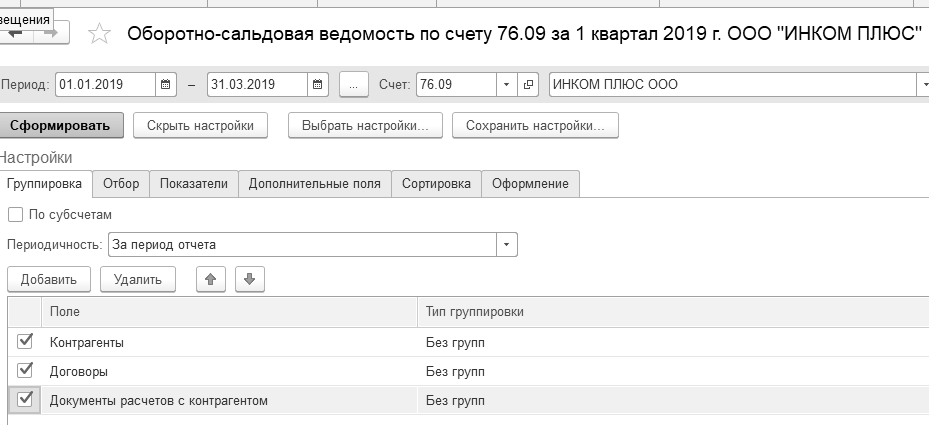Move grouping row down with arrow

(x=249, y=280)
